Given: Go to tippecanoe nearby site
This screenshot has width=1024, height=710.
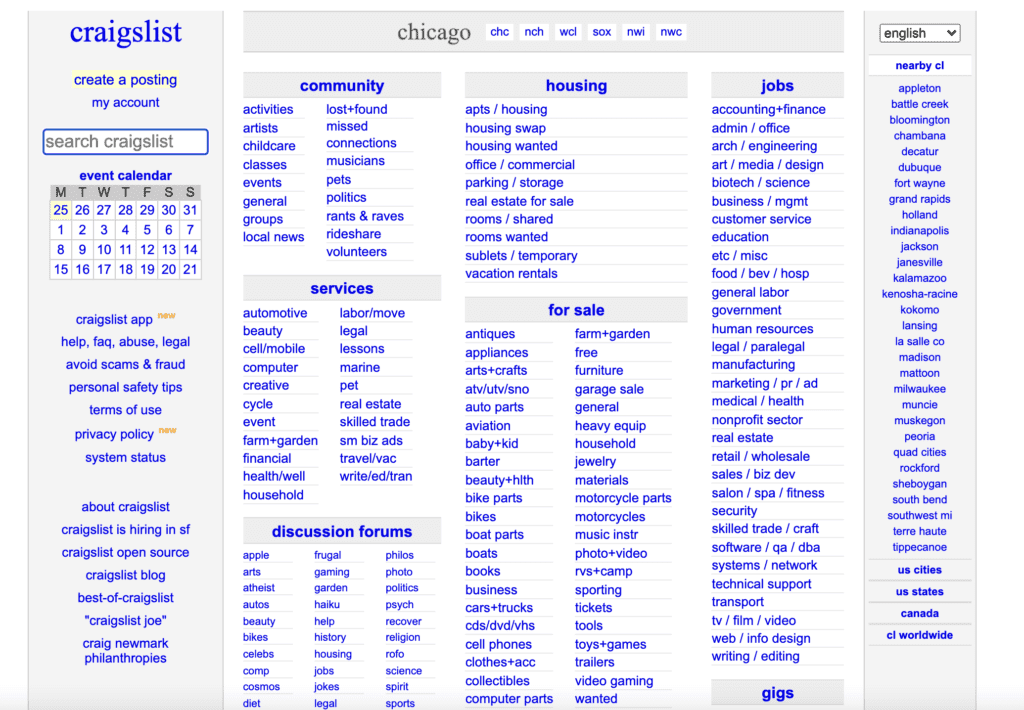Looking at the screenshot, I should click(920, 547).
